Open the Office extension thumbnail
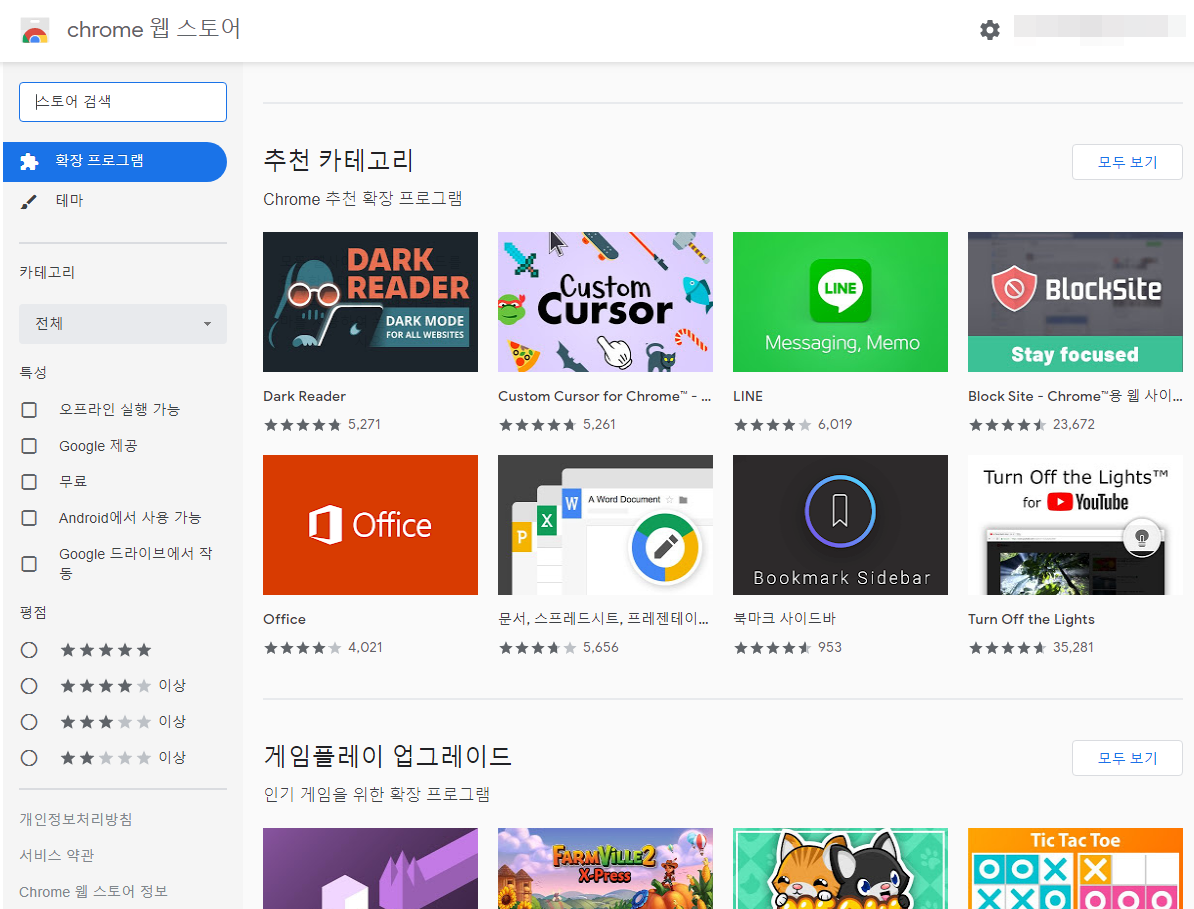Image resolution: width=1194 pixels, height=909 pixels. click(370, 525)
